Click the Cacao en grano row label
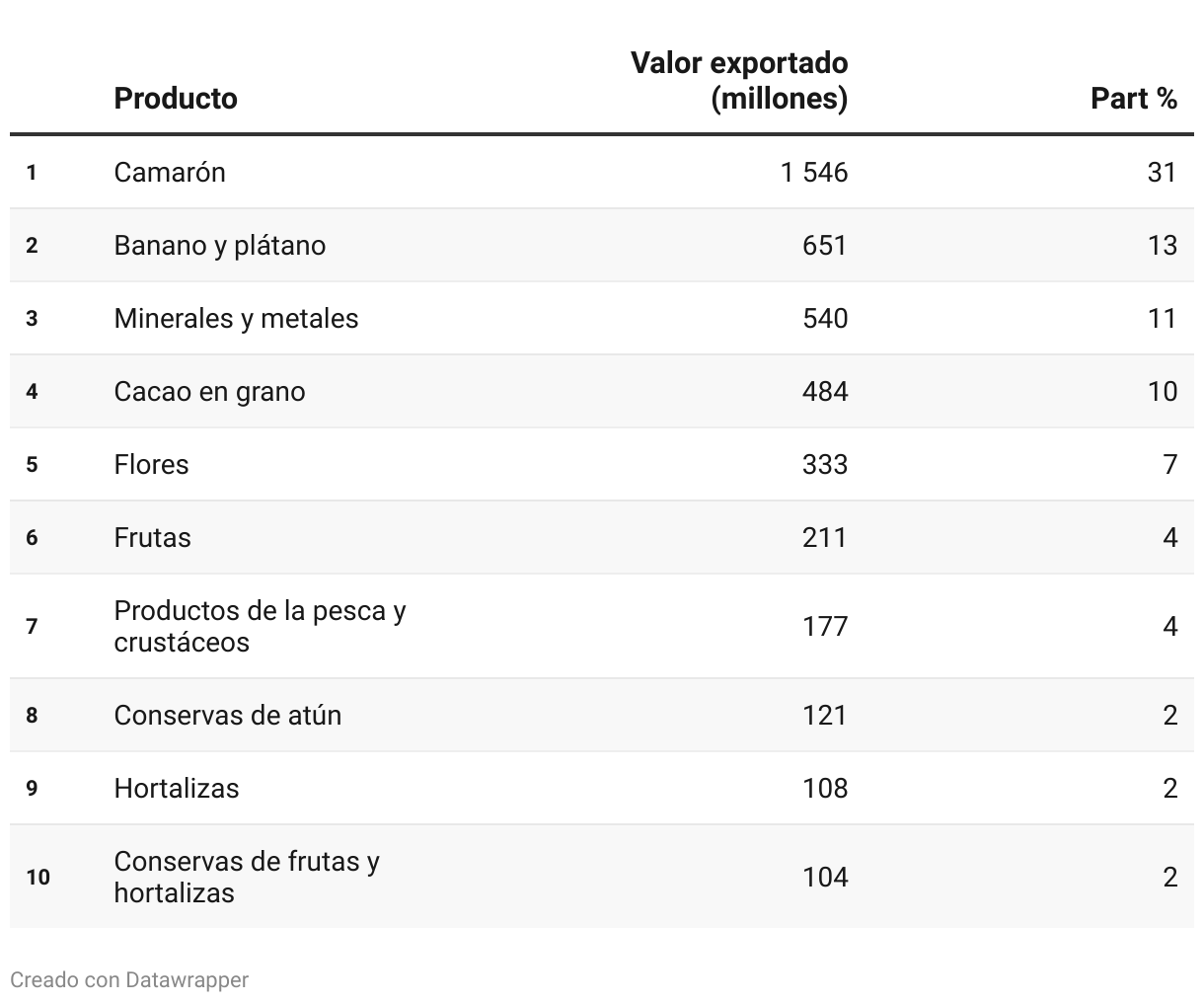 point(209,392)
